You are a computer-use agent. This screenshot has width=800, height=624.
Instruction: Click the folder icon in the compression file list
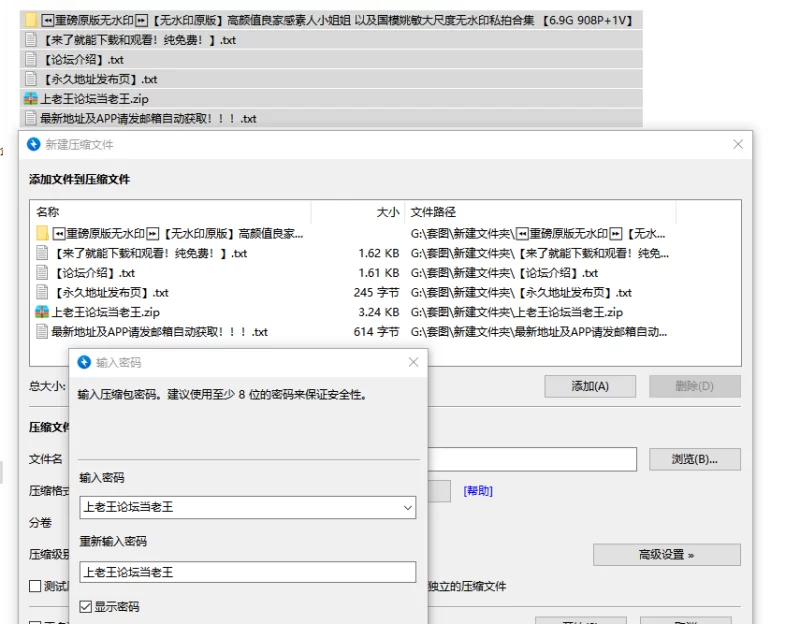(x=43, y=233)
